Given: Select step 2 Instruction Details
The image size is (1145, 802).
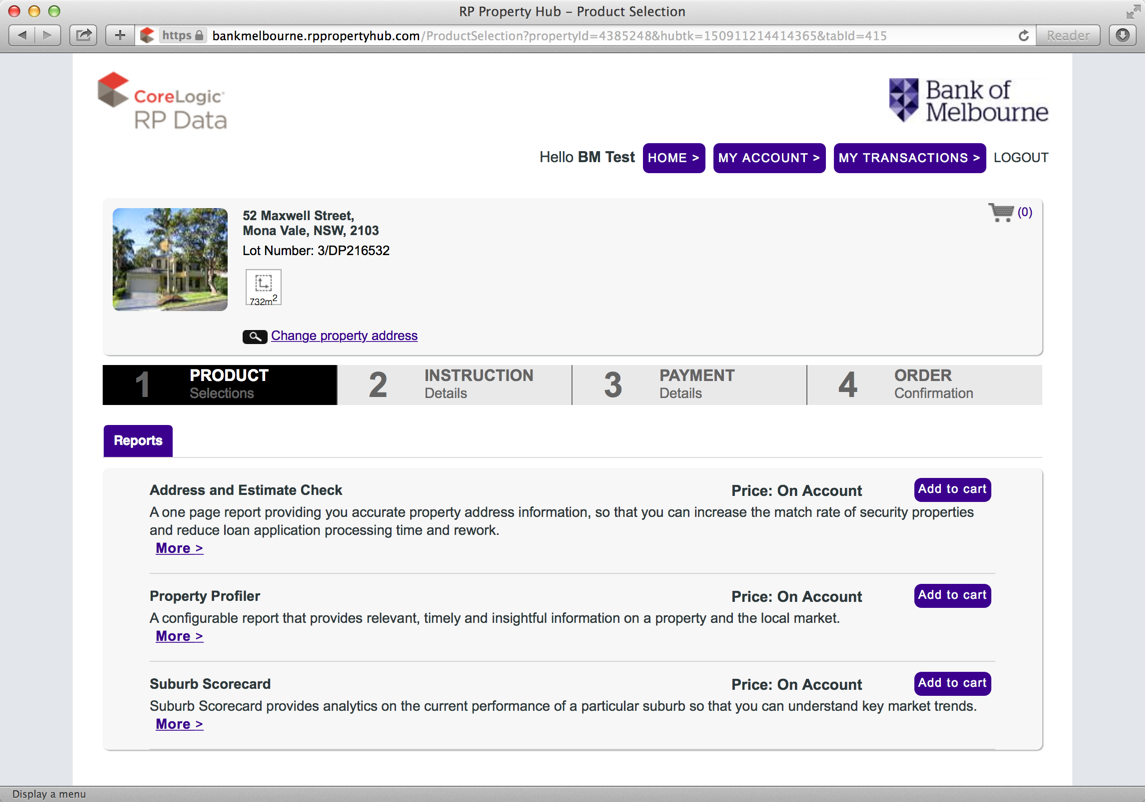Looking at the screenshot, I should (x=455, y=385).
